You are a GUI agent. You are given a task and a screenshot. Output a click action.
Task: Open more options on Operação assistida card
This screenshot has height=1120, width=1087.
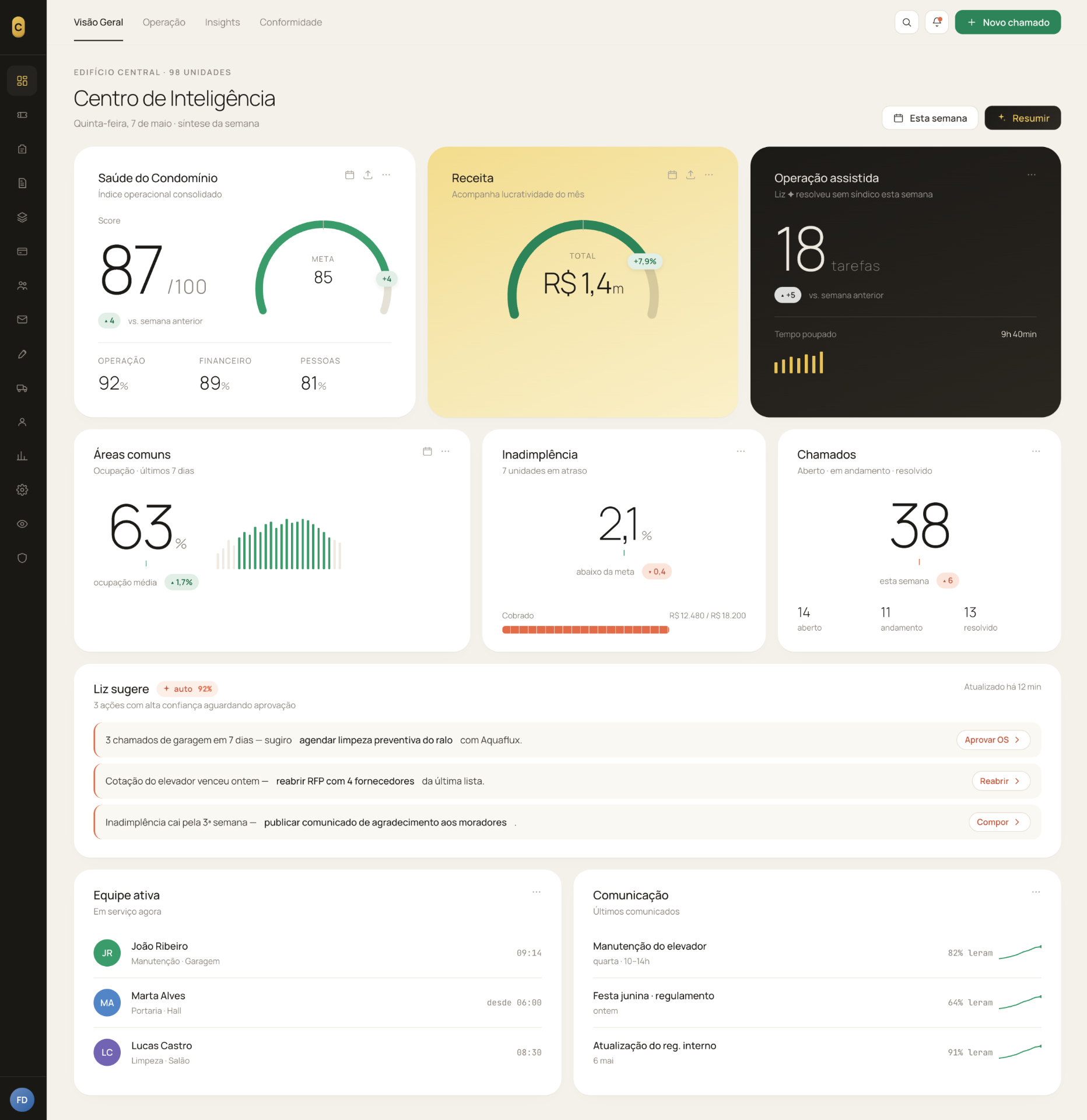click(x=1032, y=175)
